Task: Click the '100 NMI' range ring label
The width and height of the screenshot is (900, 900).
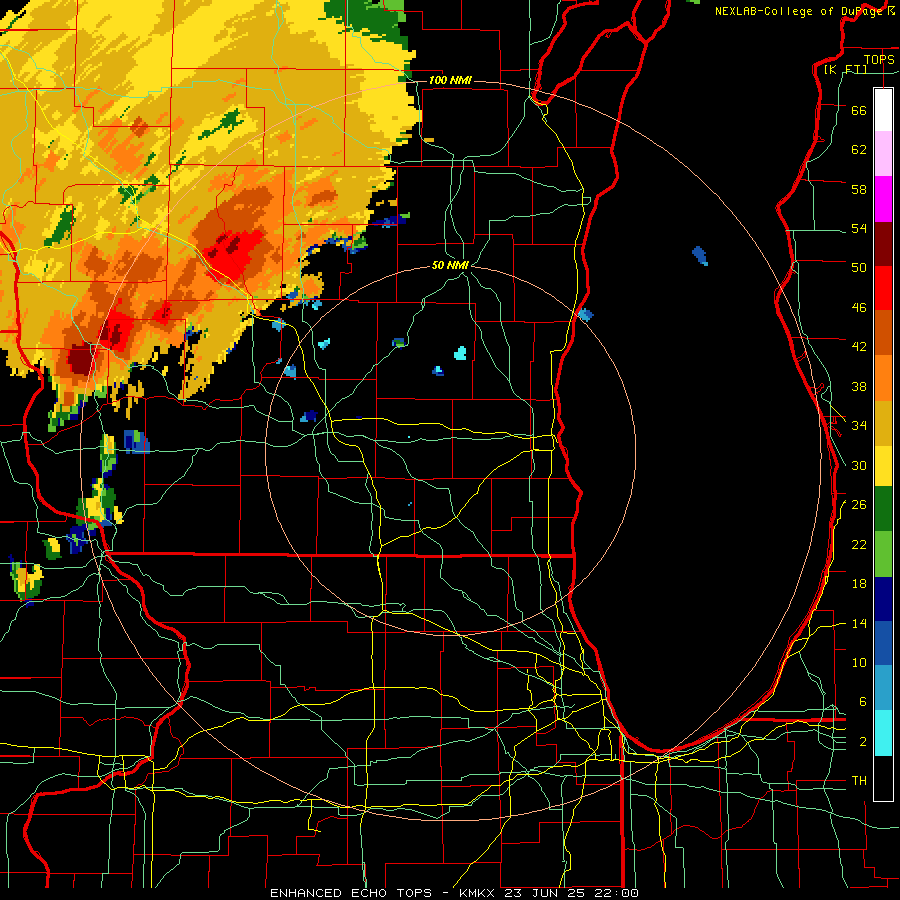Action: click(x=450, y=80)
